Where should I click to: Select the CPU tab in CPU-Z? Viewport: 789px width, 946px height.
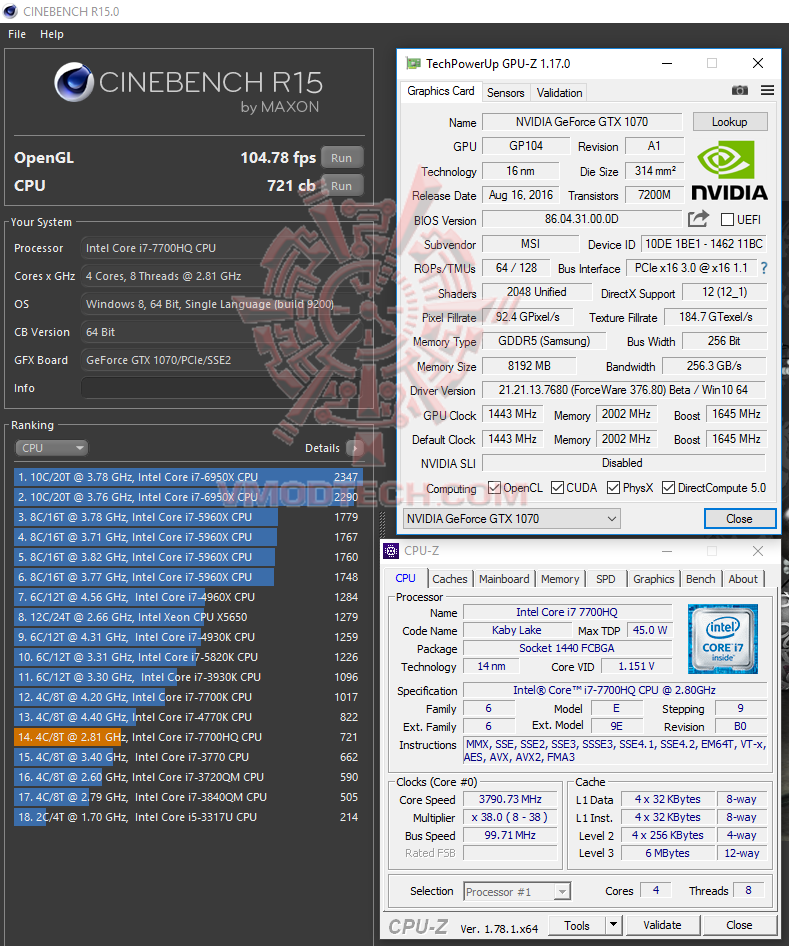click(405, 578)
